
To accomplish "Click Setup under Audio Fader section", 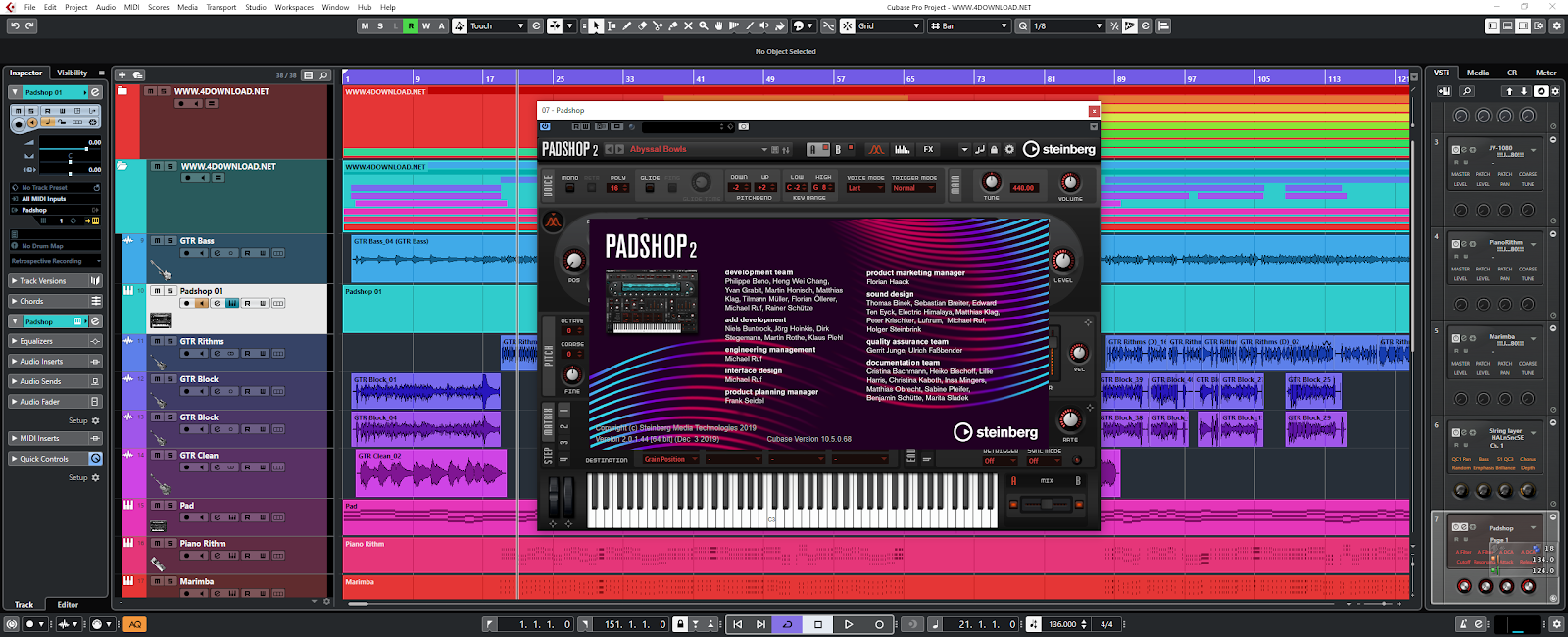I will coord(84,420).
